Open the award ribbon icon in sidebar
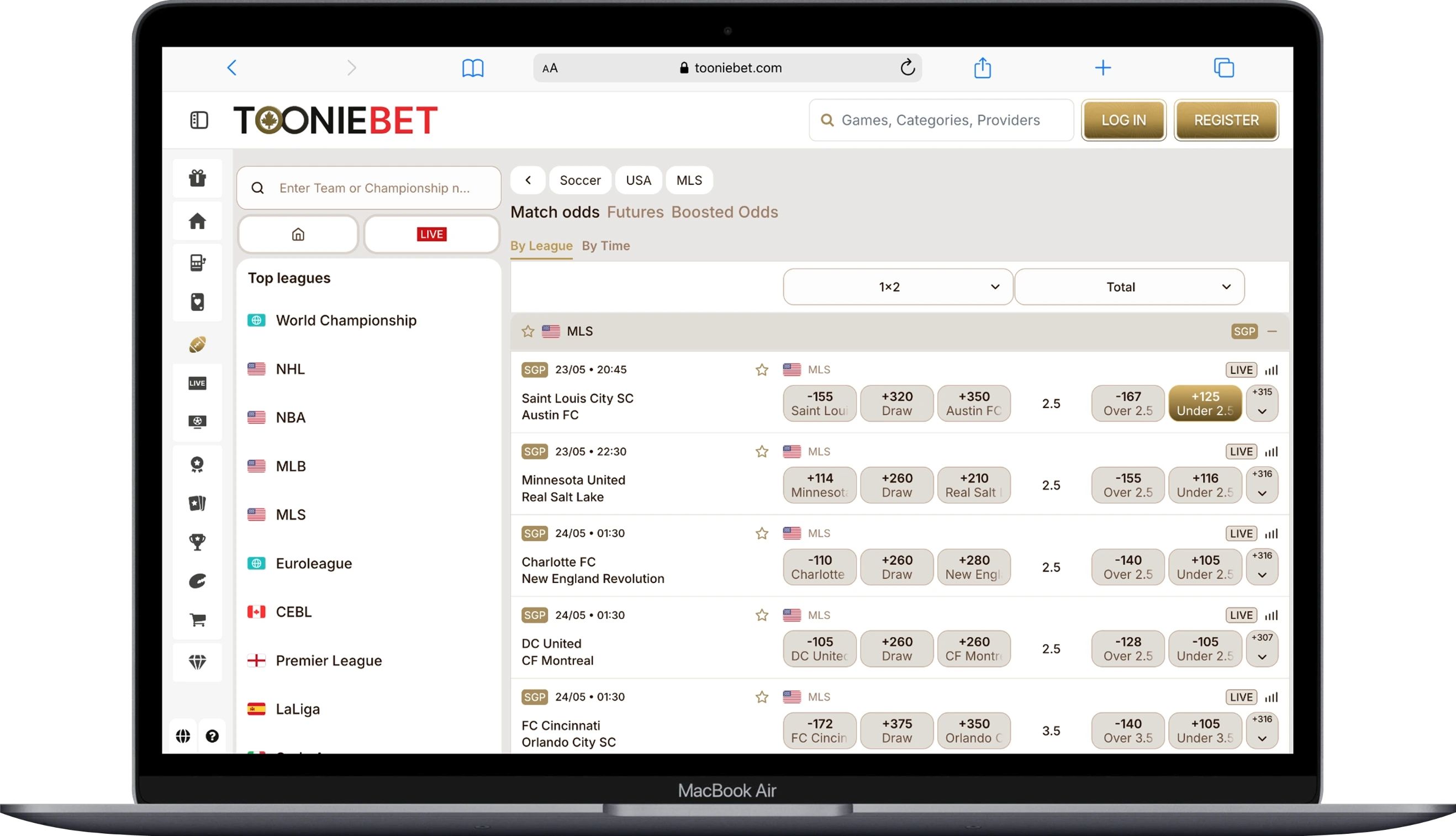The image size is (1456, 836). coord(198,464)
